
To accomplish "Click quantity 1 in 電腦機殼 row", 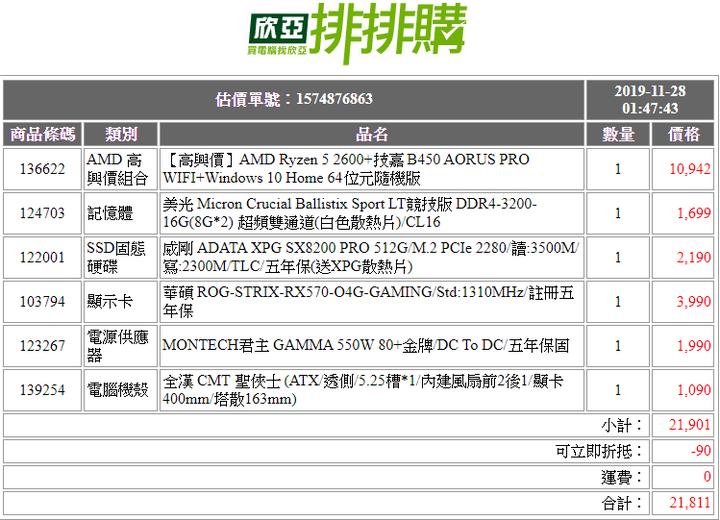I will point(618,390).
